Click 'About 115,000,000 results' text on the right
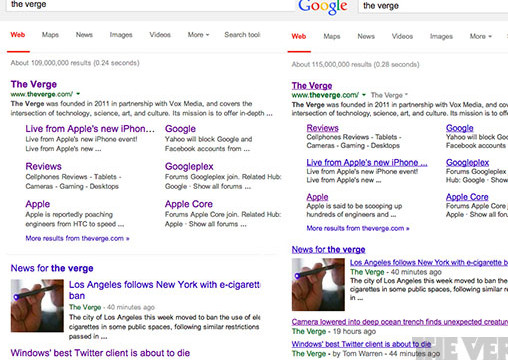The width and height of the screenshot is (508, 360). 355,64
